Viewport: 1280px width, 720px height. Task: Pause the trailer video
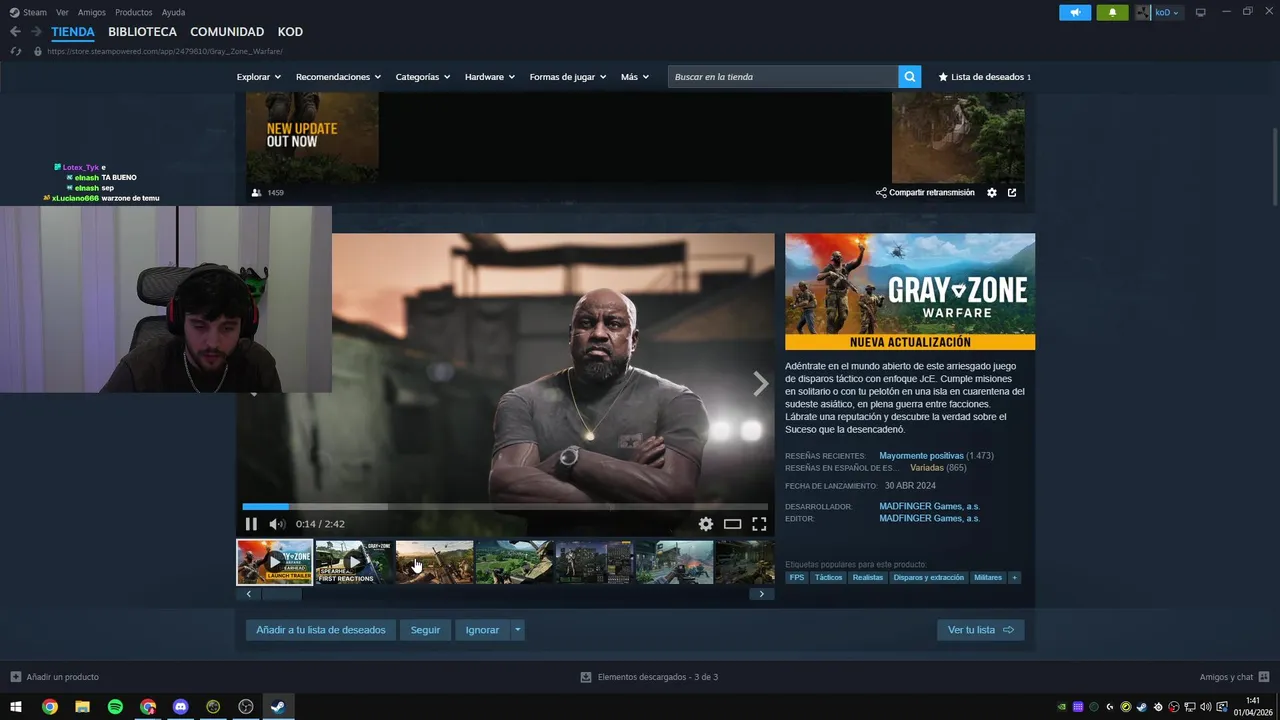coord(251,524)
